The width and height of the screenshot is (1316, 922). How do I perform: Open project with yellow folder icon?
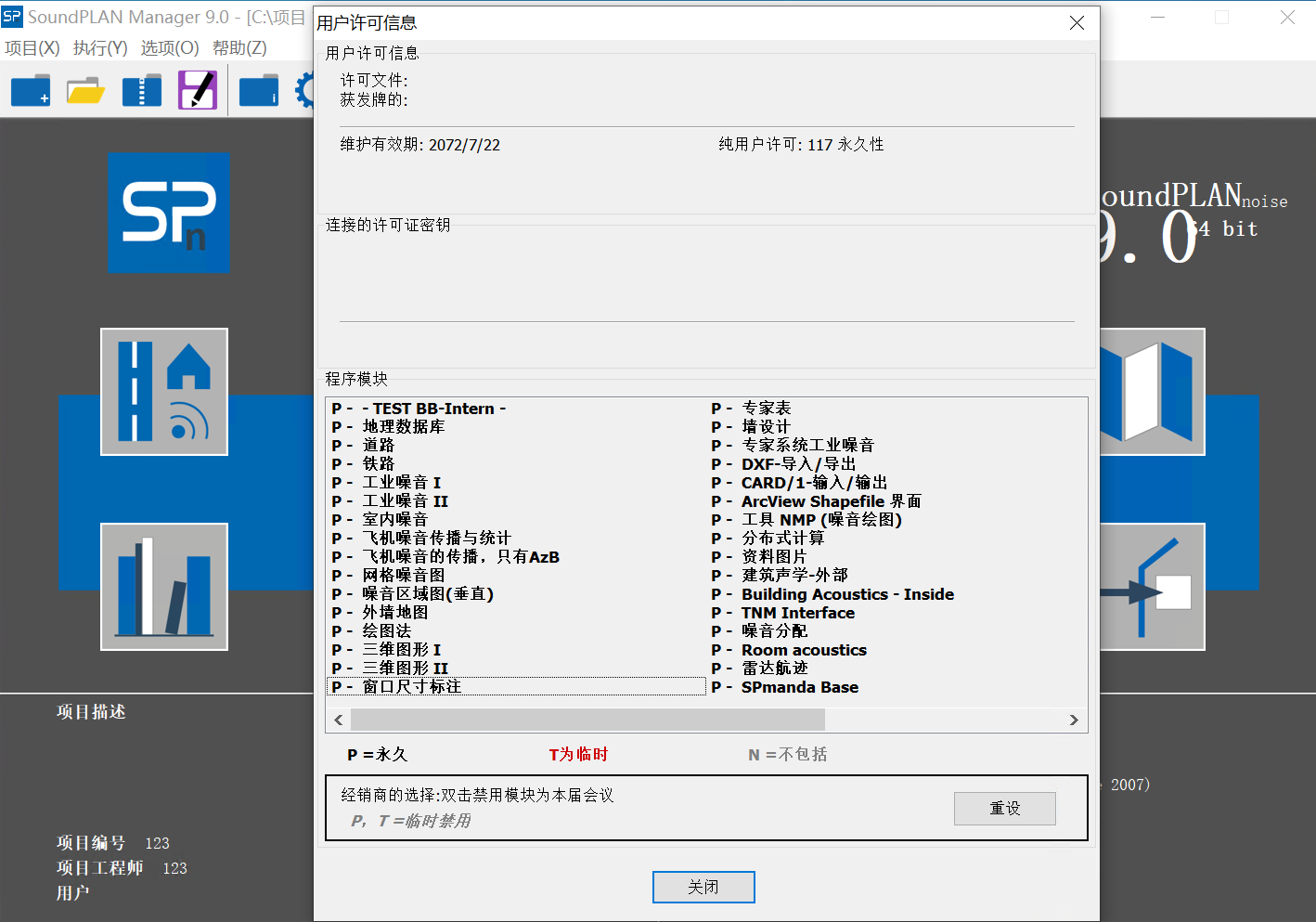(85, 91)
